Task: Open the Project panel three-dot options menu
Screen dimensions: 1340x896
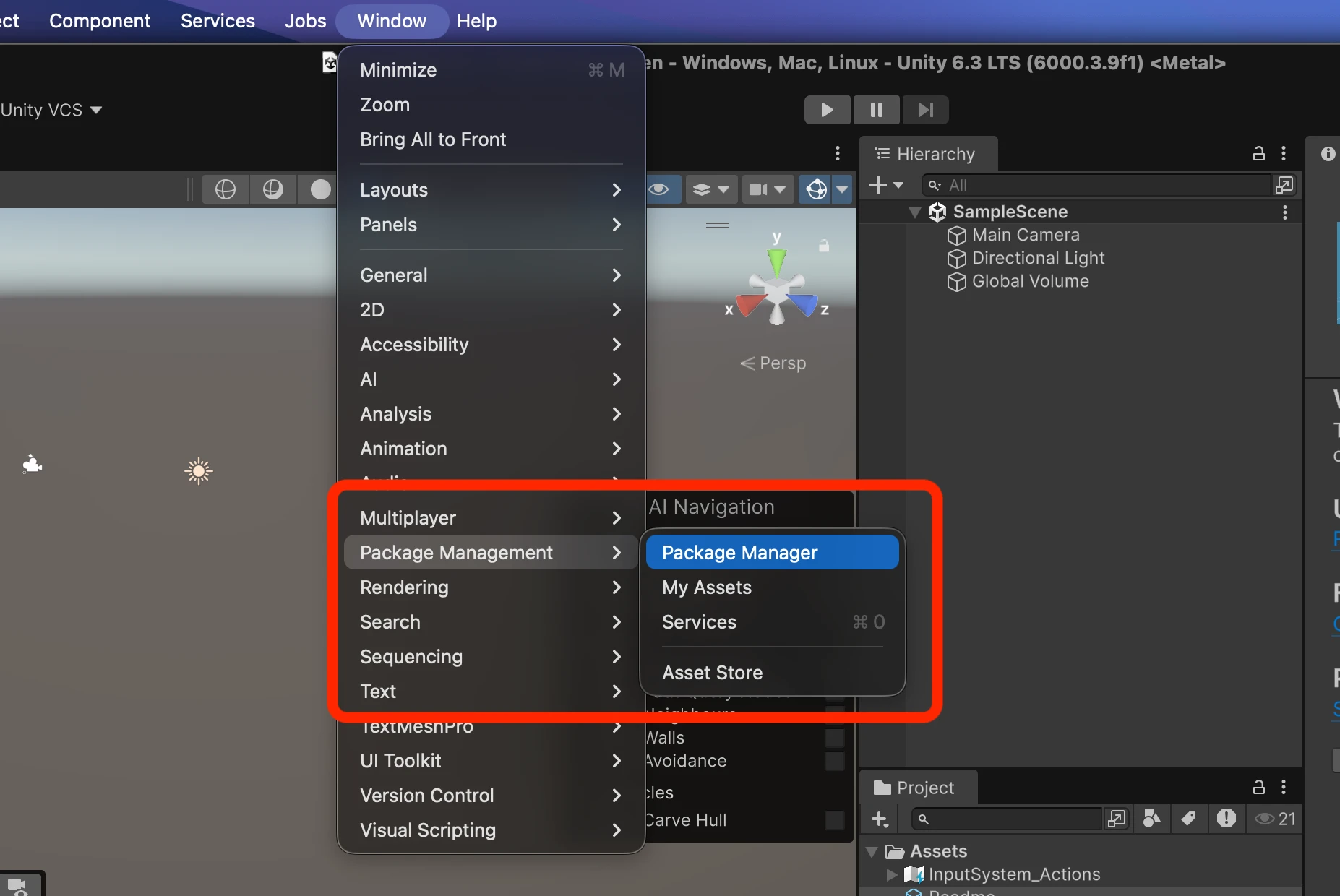Action: [1284, 788]
